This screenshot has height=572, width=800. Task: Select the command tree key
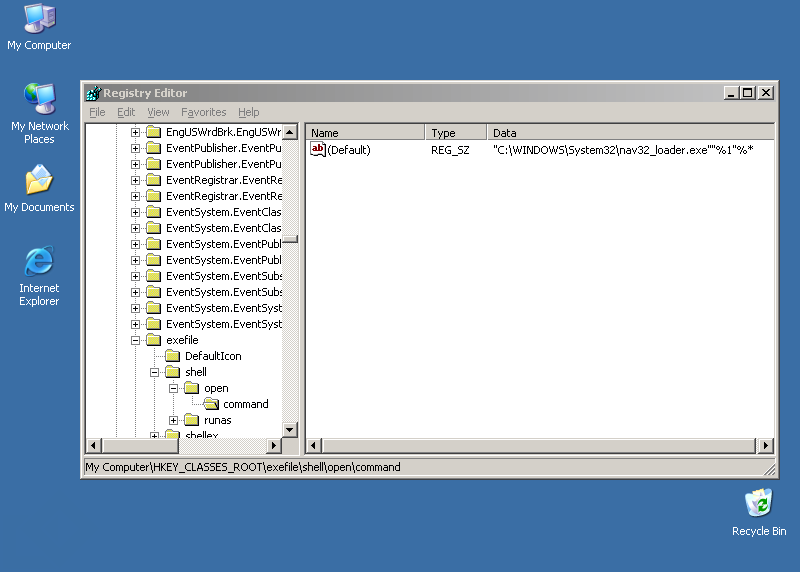tap(245, 404)
